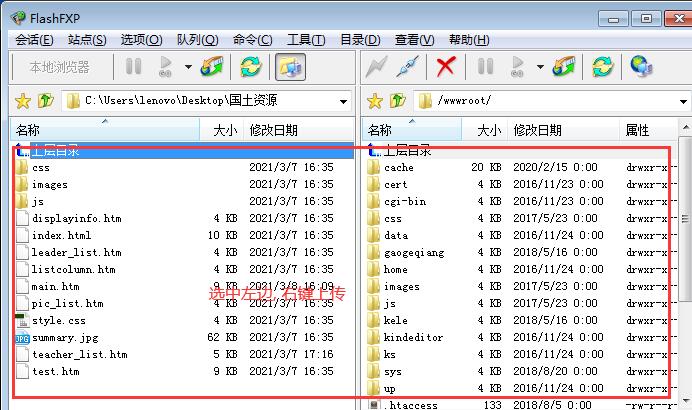Expand the local path dropdown for 国土资源
This screenshot has height=410, width=692.
tap(343, 101)
